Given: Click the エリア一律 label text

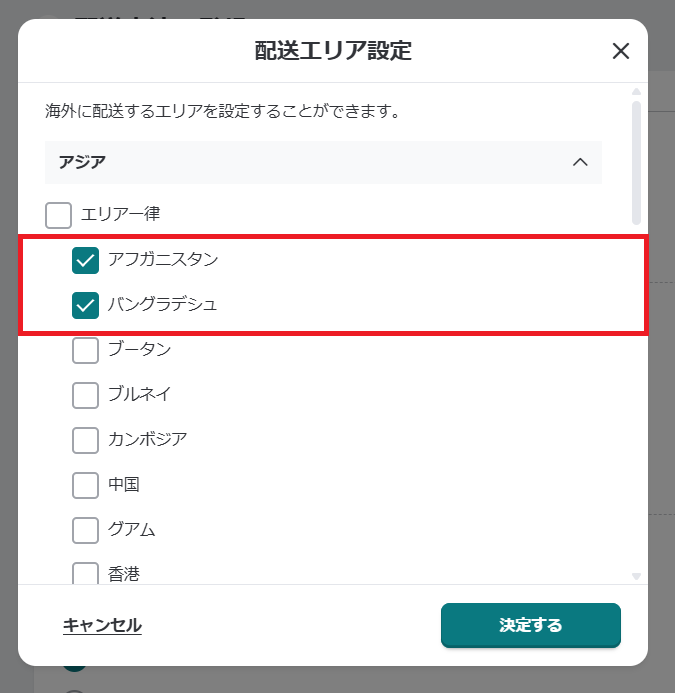Looking at the screenshot, I should point(120,214).
